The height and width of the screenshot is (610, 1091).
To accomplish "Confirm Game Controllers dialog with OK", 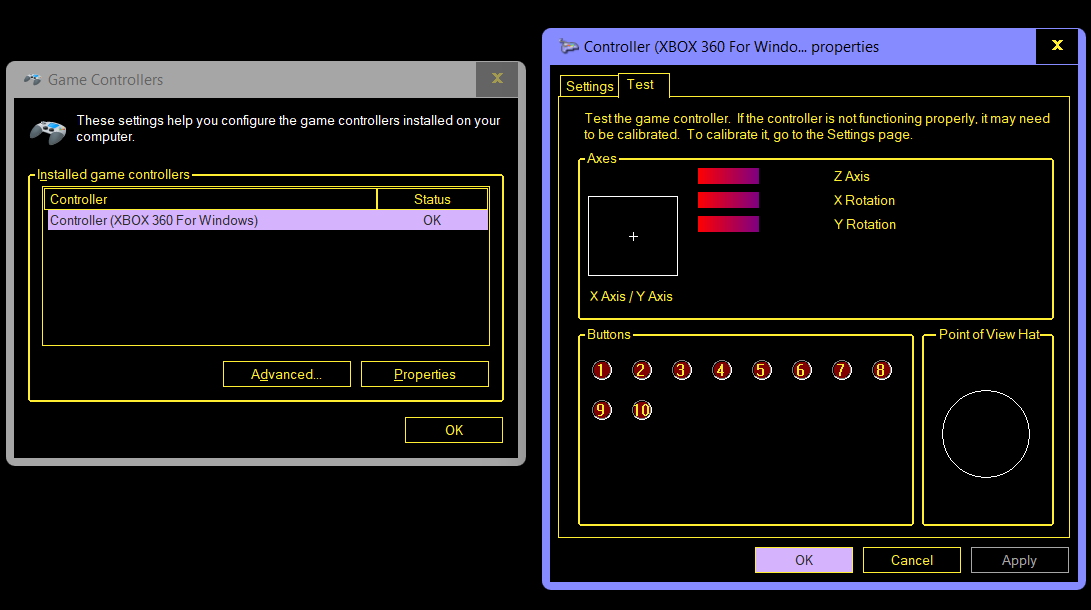I will [454, 430].
